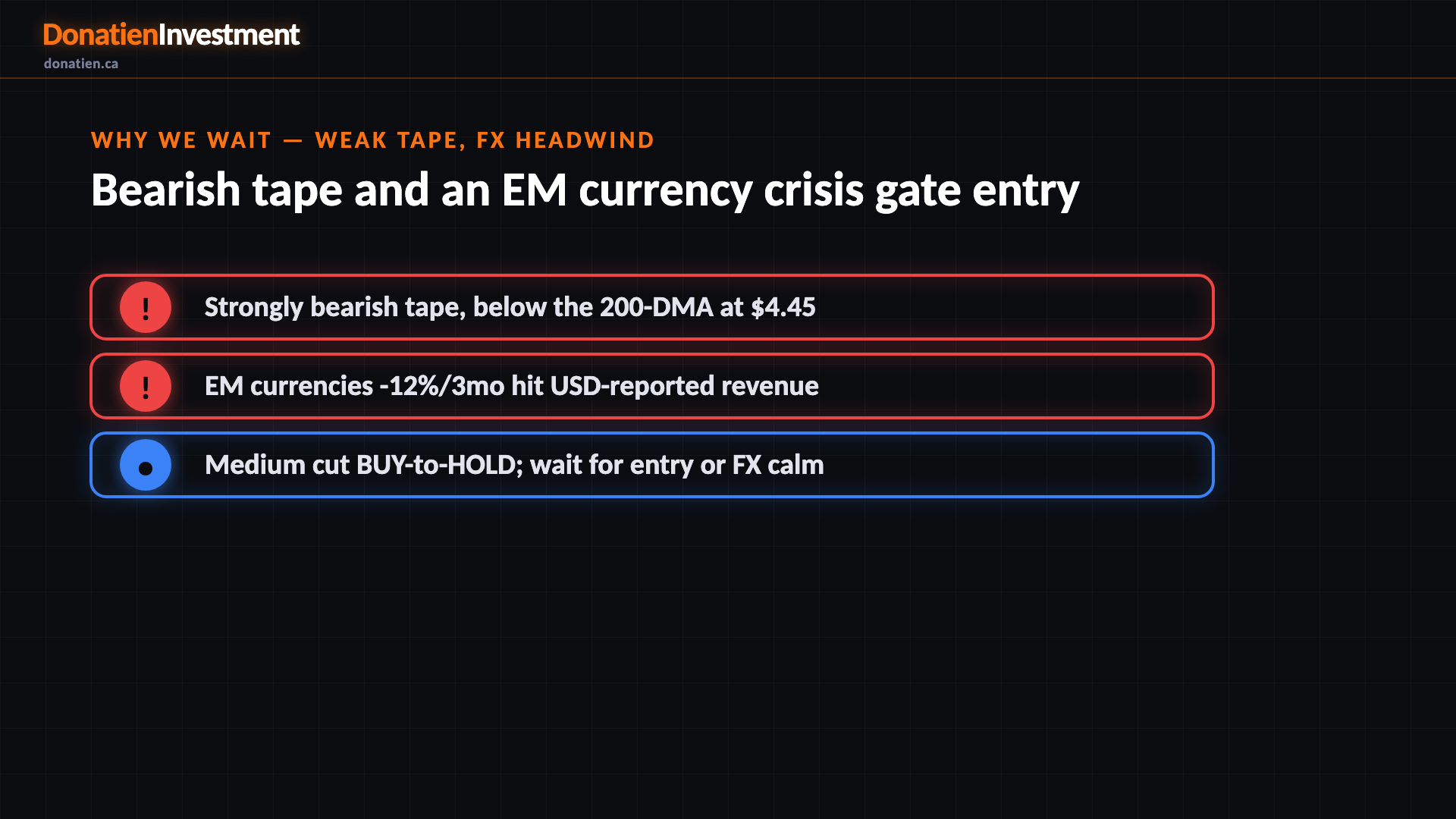Click 'EM currency crisis' in the title
Screen dimensions: 1456x819
pos(682,190)
